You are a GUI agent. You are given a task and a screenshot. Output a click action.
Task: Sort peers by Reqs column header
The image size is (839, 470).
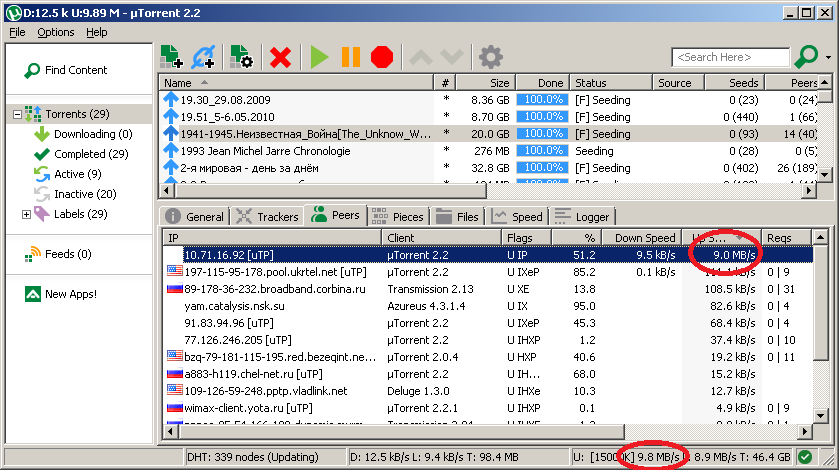coord(786,238)
